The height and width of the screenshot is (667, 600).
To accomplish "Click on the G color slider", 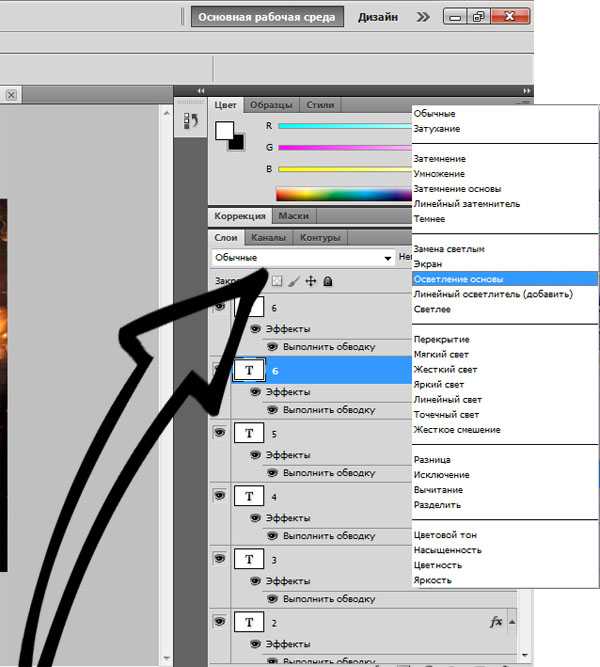I will pyautogui.click(x=345, y=148).
